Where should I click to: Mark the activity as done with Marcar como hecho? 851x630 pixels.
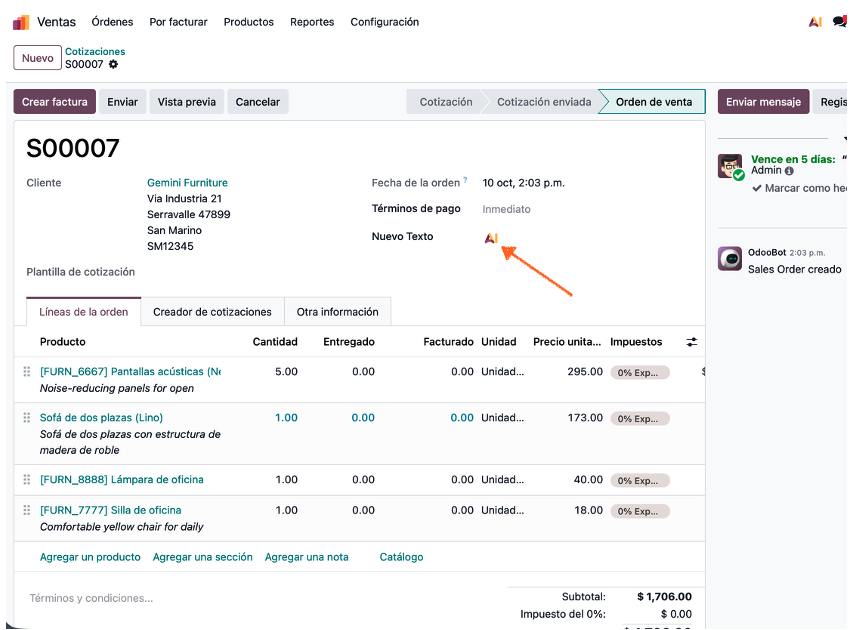pyautogui.click(x=800, y=188)
